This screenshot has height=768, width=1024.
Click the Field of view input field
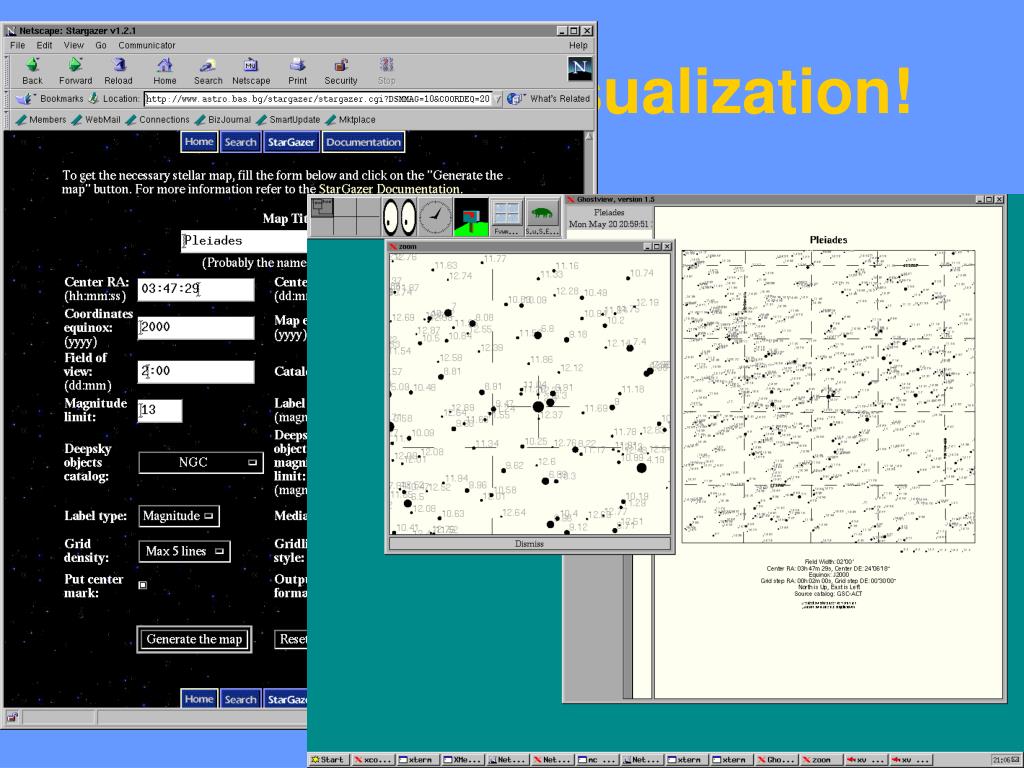point(196,372)
